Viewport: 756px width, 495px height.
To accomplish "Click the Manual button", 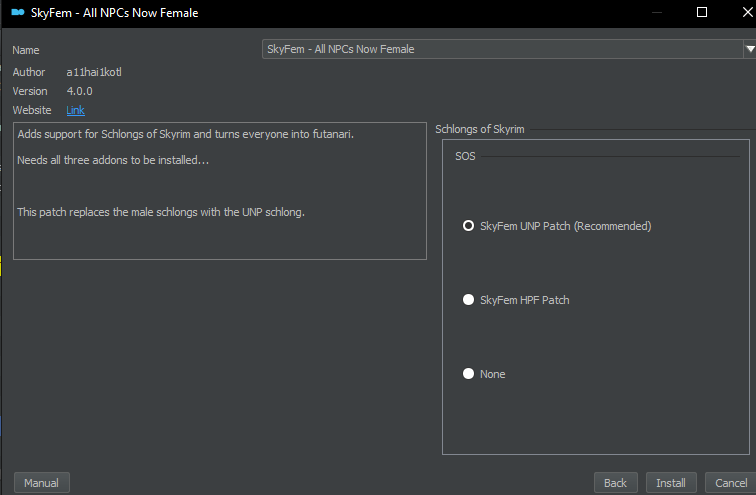I will click(41, 482).
